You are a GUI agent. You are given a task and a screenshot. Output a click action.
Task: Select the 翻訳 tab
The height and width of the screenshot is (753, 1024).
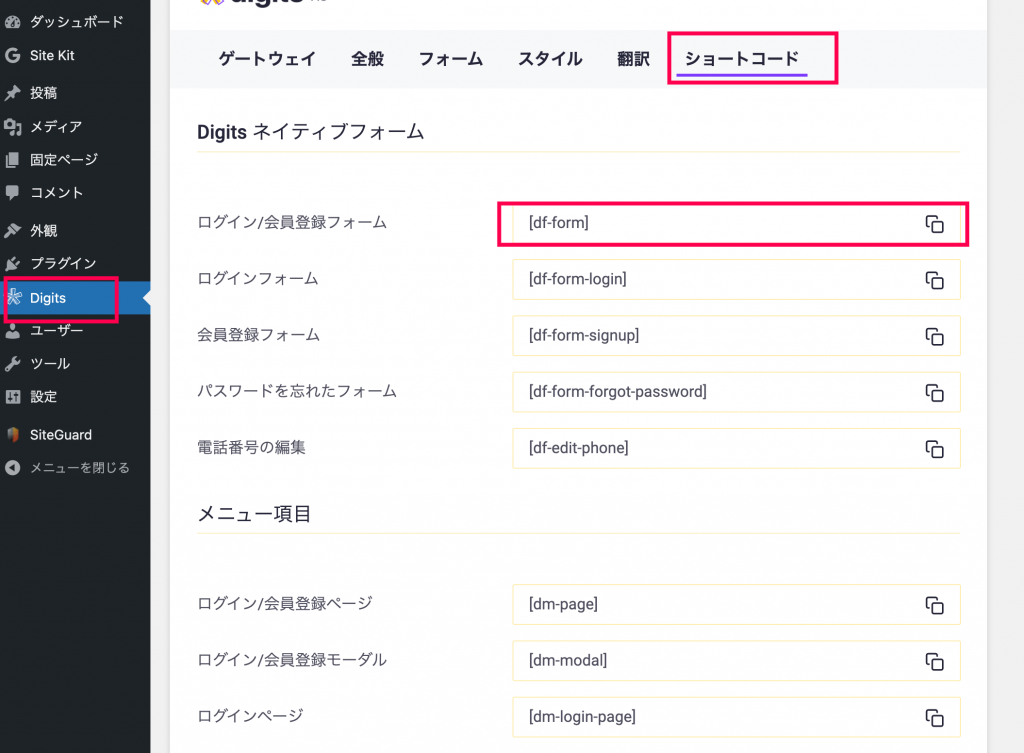[633, 59]
